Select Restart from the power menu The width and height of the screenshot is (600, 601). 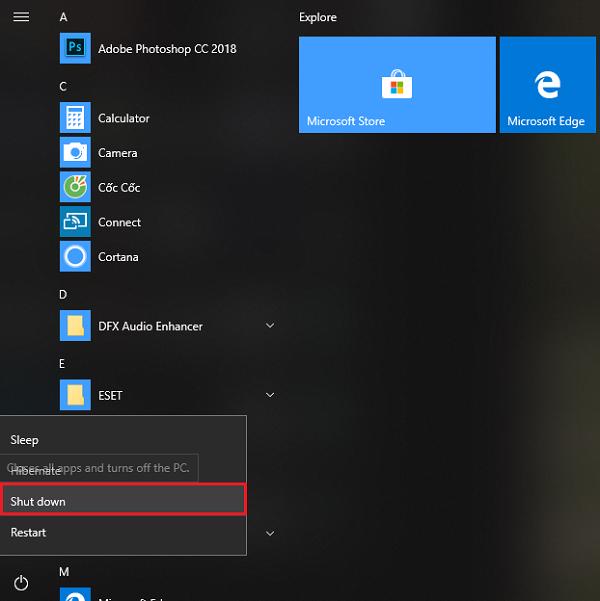[x=28, y=533]
